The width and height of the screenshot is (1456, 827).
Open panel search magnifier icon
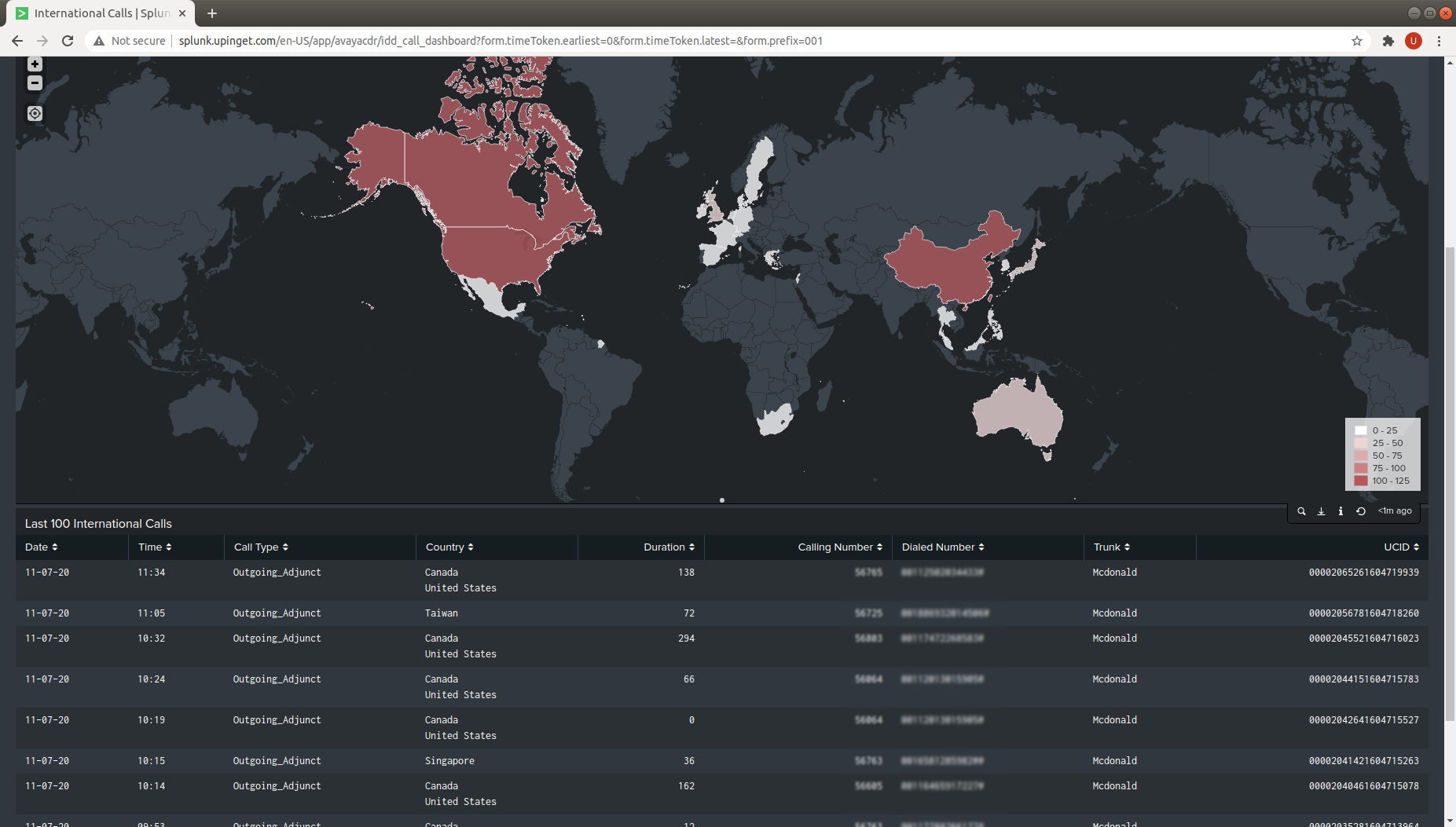1301,511
